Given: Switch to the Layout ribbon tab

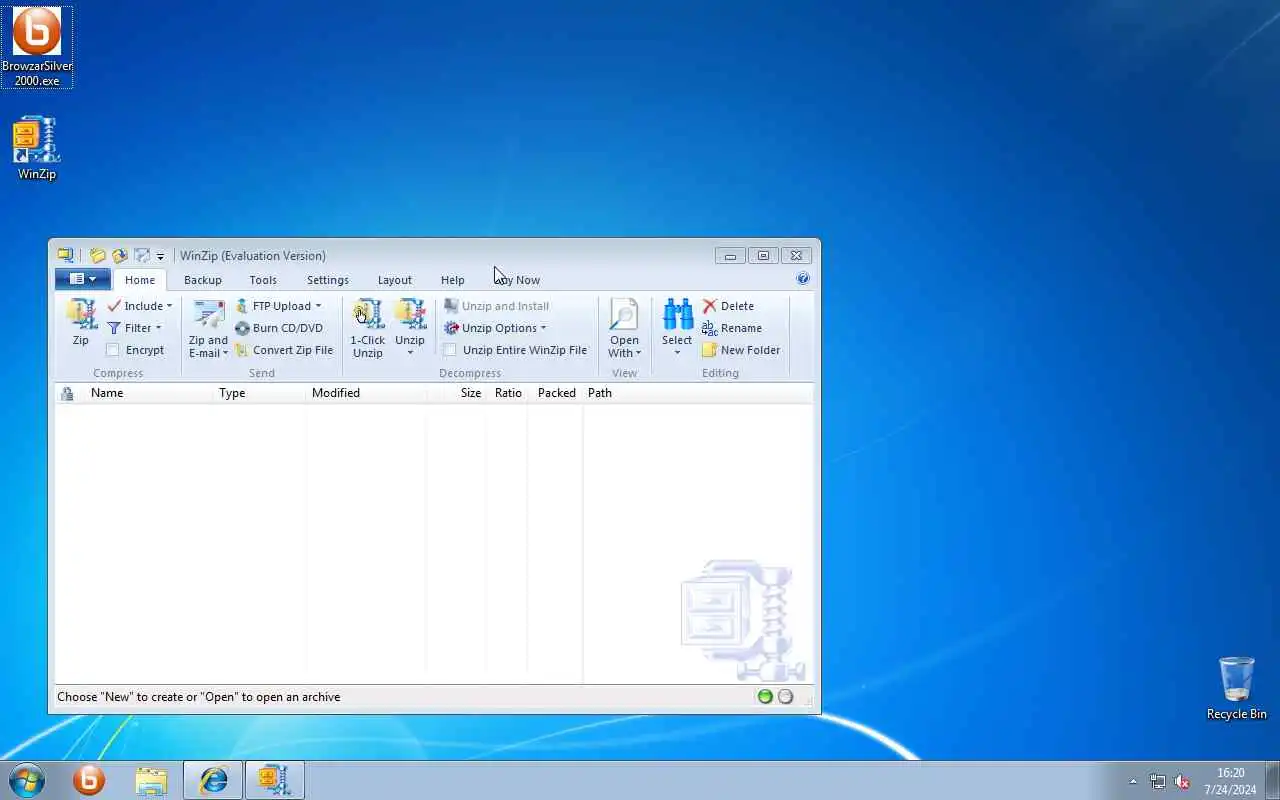Looking at the screenshot, I should click(x=395, y=280).
